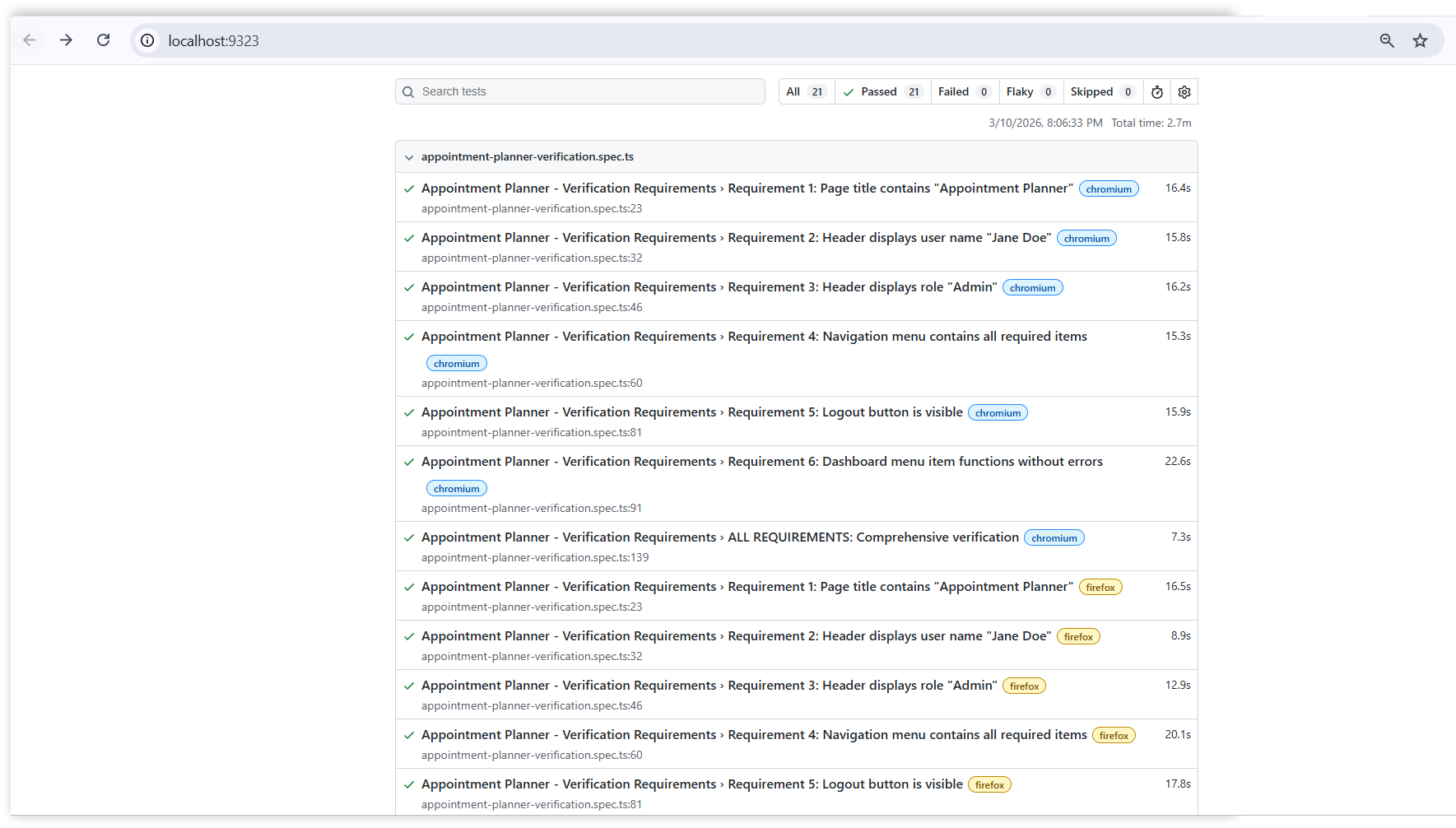This screenshot has height=828, width=1456.
Task: Click firefox tag on Requirement 4
Action: [x=1114, y=736]
